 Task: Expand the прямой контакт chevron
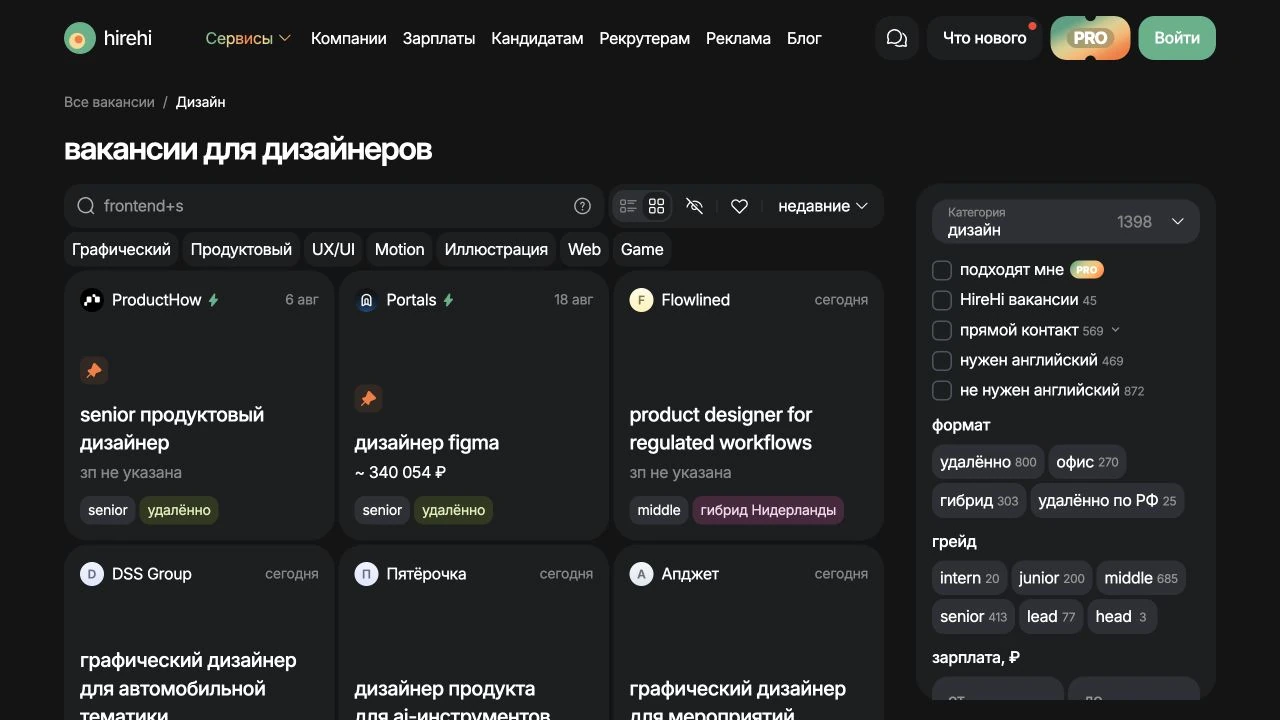[x=1116, y=330]
